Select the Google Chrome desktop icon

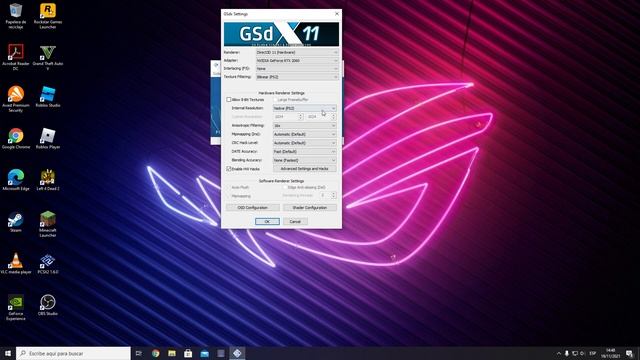pyautogui.click(x=16, y=139)
